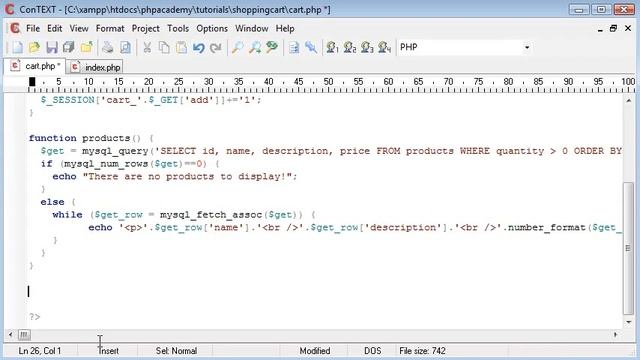The height and width of the screenshot is (360, 640).
Task: Switch to the index.php tab
Action: point(95,67)
